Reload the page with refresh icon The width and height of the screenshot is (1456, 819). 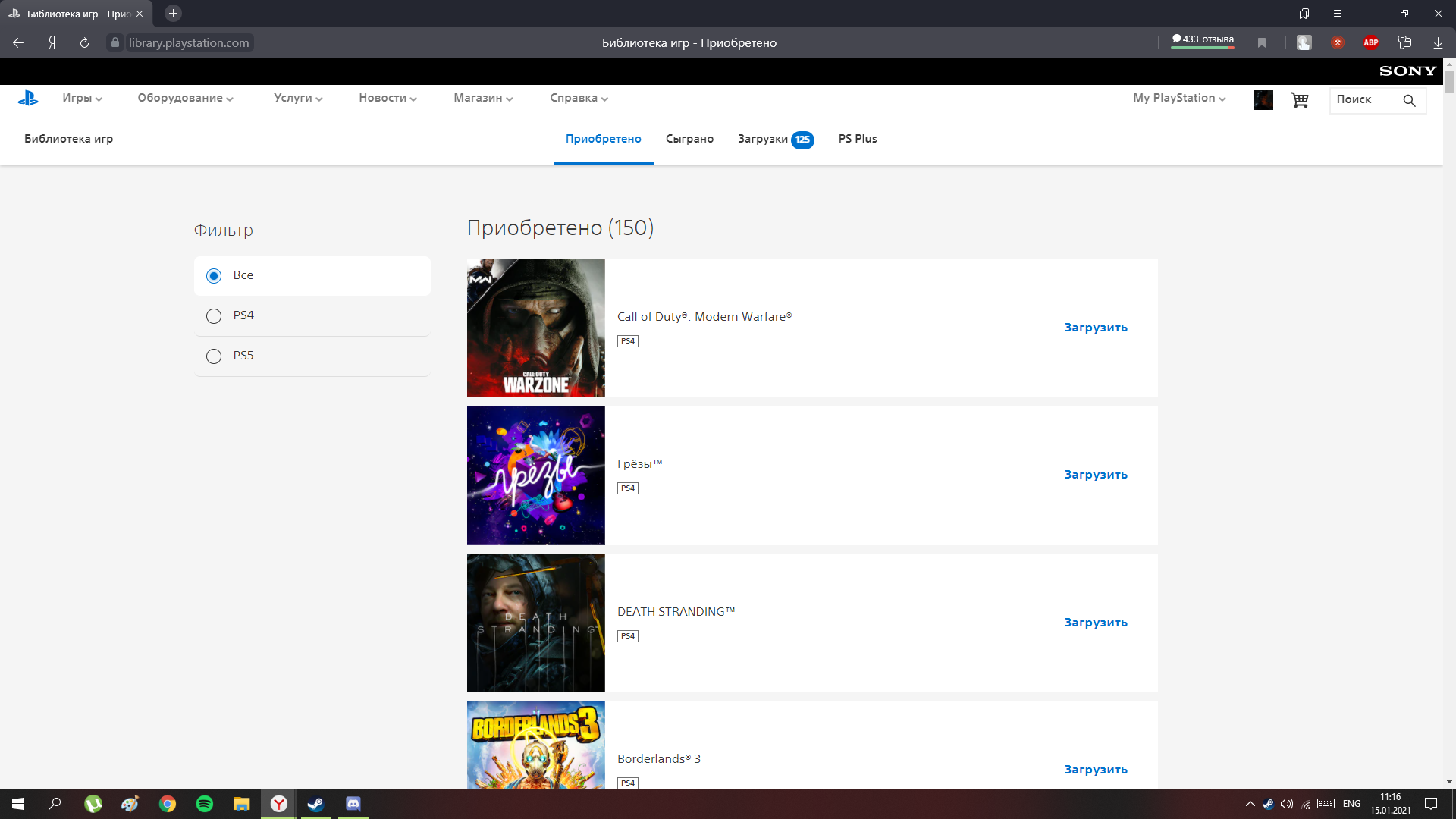coord(84,42)
